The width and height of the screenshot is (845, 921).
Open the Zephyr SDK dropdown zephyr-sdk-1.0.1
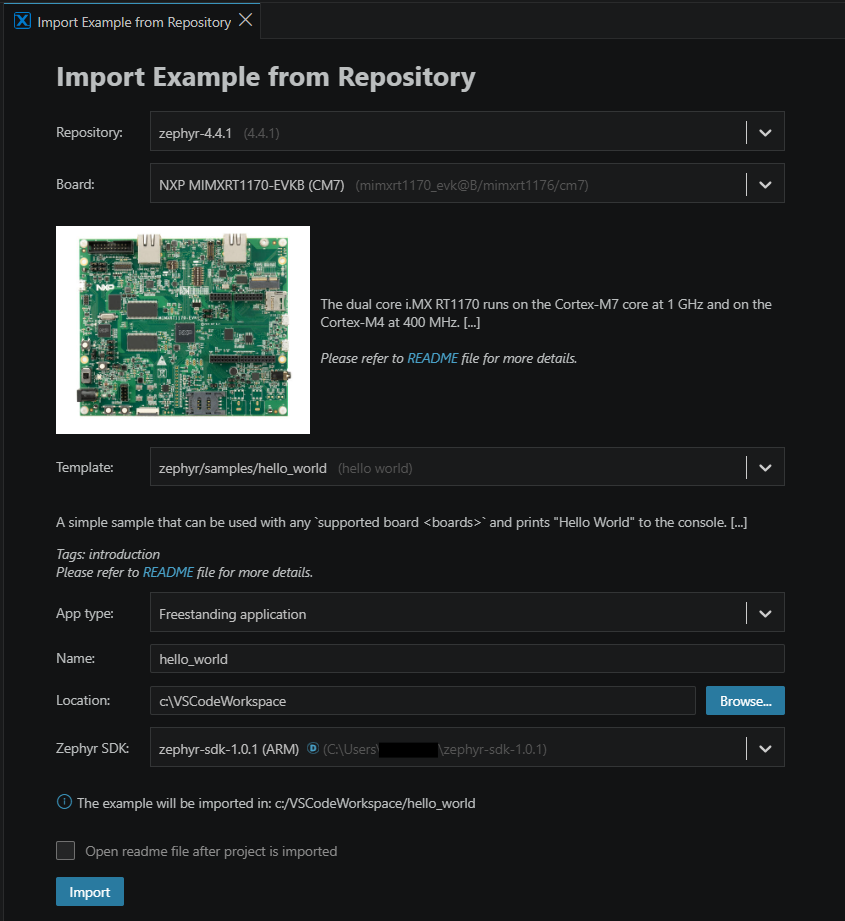click(x=467, y=748)
